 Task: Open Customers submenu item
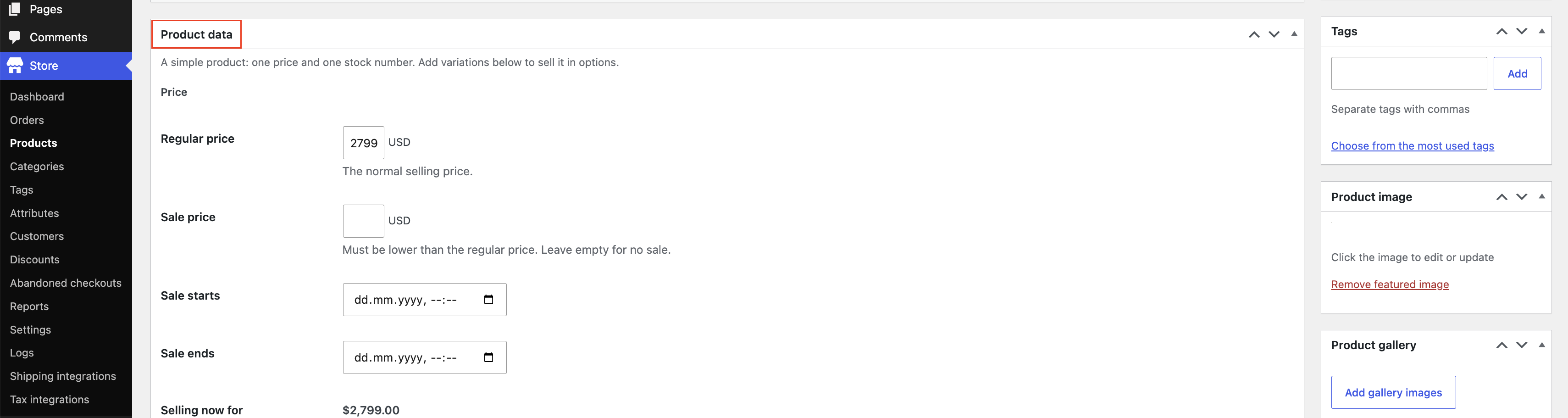[37, 236]
